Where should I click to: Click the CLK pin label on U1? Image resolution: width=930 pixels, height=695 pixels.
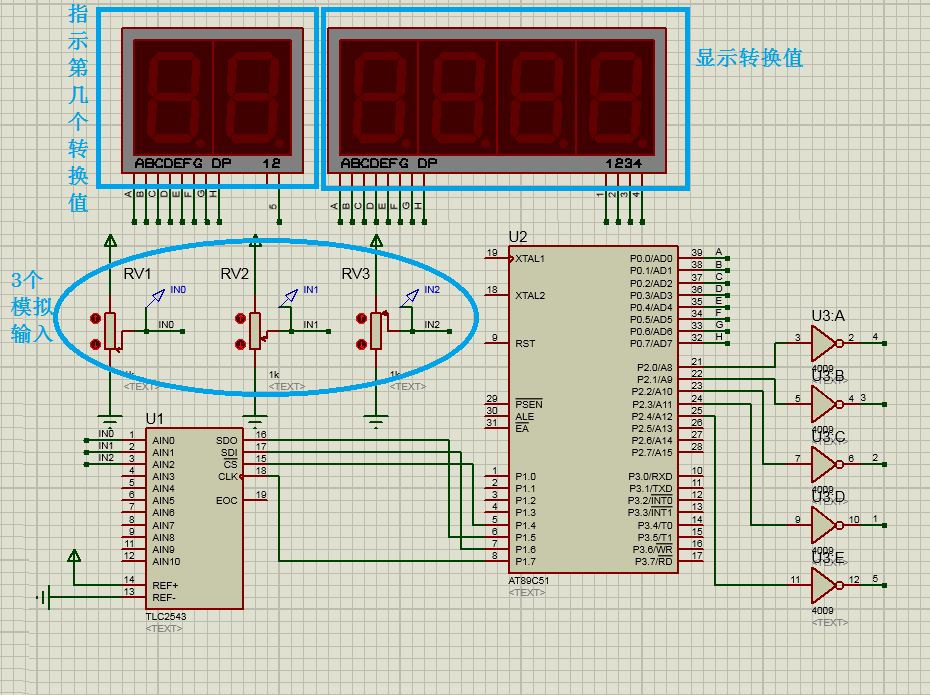228,477
